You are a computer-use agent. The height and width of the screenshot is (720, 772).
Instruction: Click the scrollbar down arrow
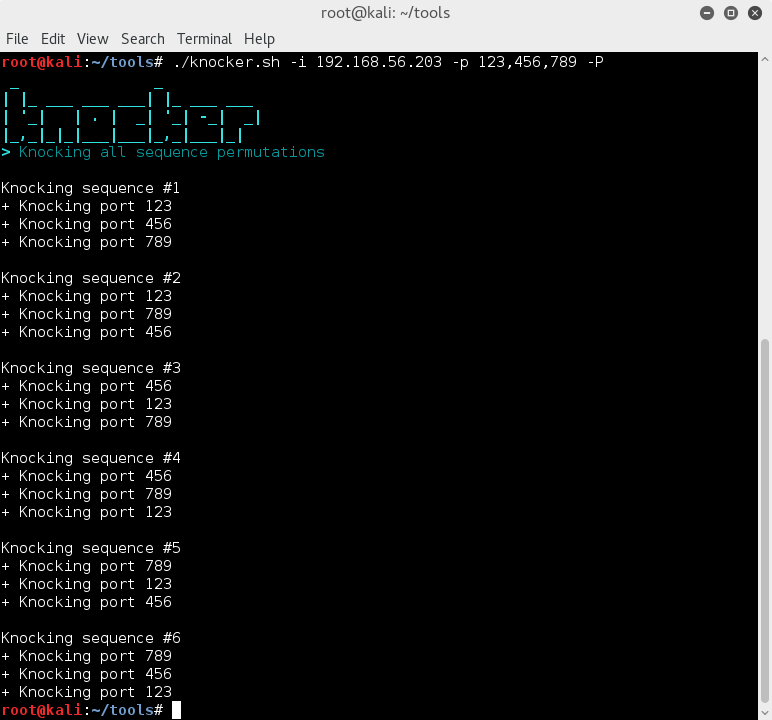(x=765, y=713)
